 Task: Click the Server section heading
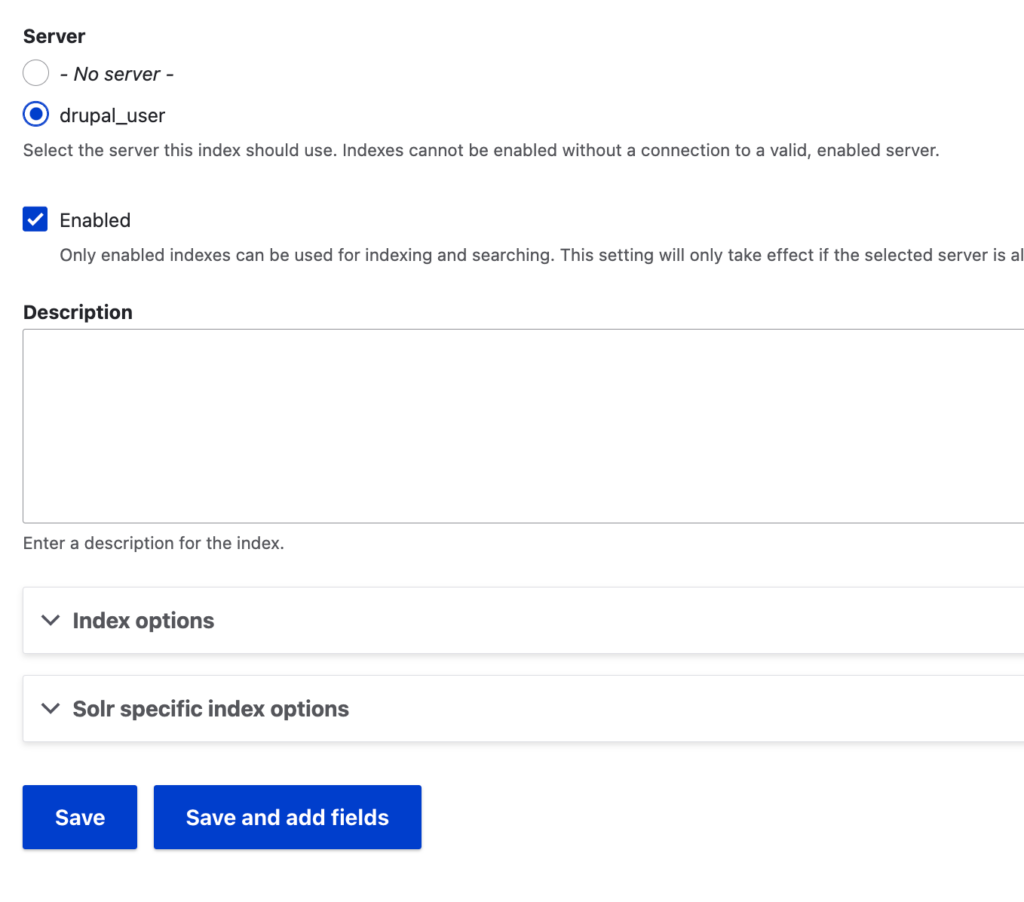point(54,36)
